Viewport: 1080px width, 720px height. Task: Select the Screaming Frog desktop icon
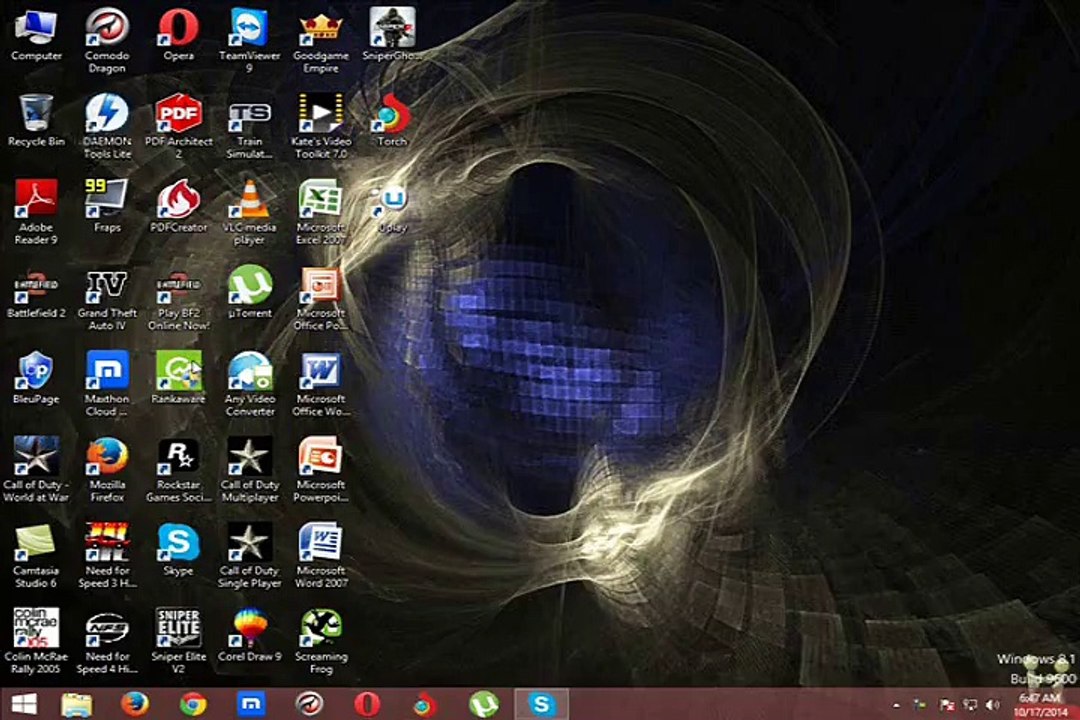pos(321,641)
